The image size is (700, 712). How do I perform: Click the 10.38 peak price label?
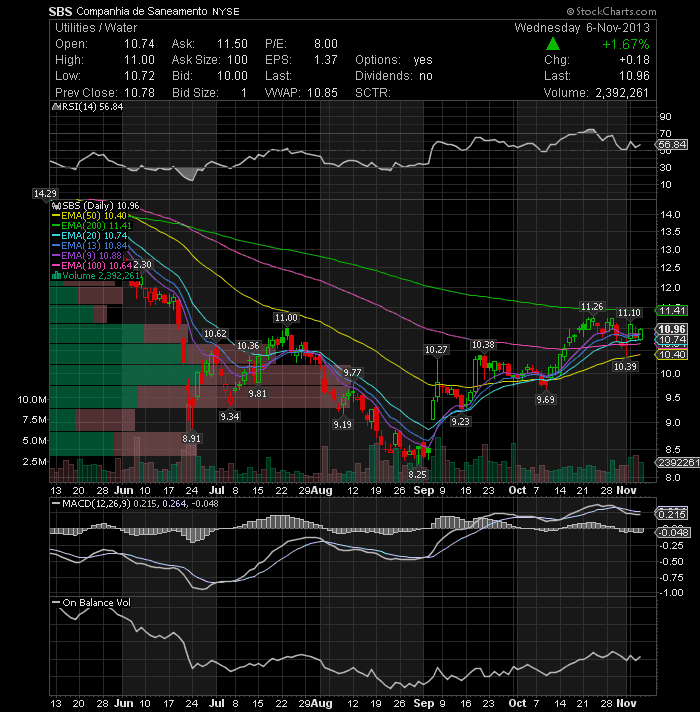click(x=483, y=345)
